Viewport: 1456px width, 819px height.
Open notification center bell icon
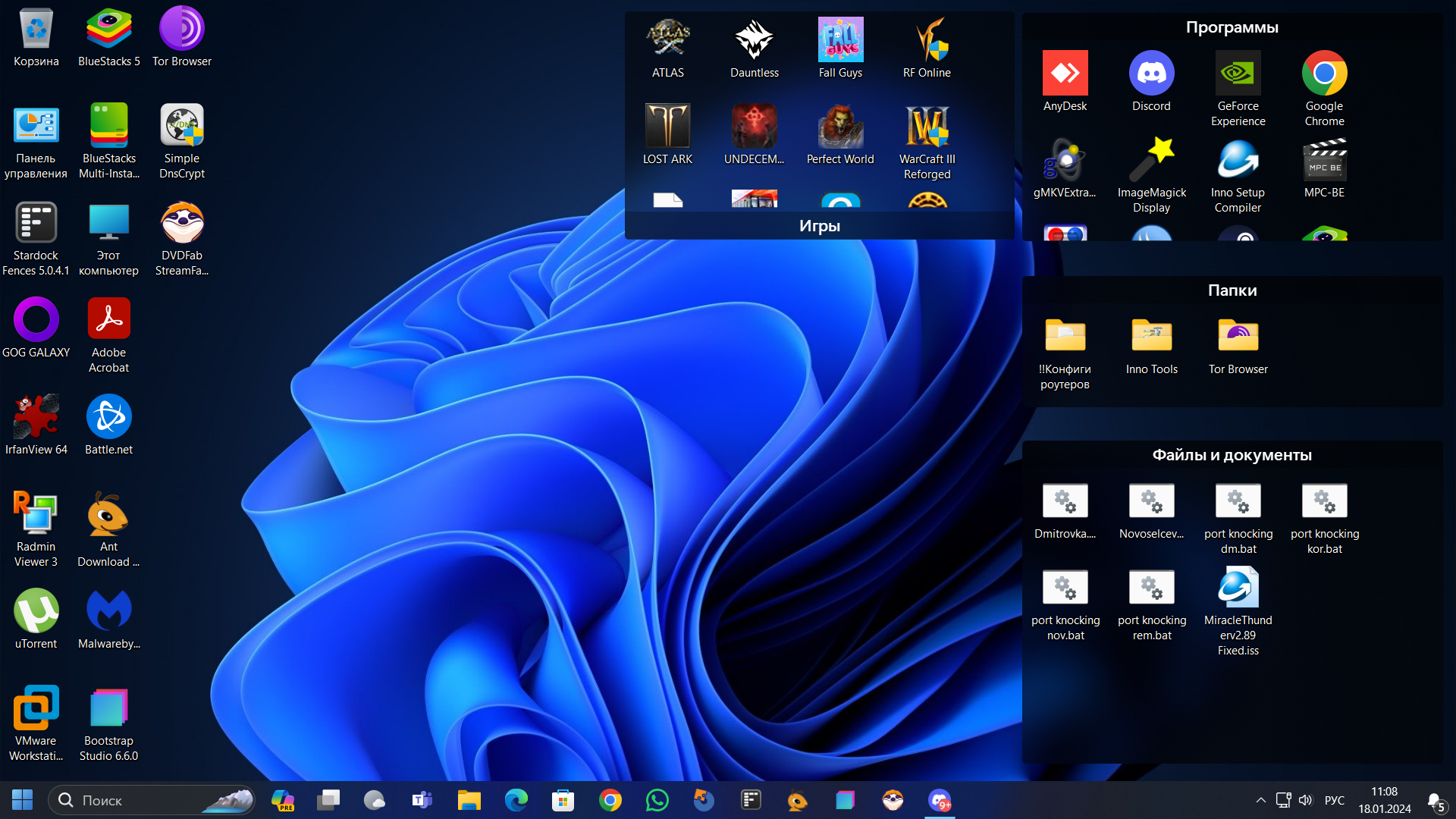pos(1435,801)
